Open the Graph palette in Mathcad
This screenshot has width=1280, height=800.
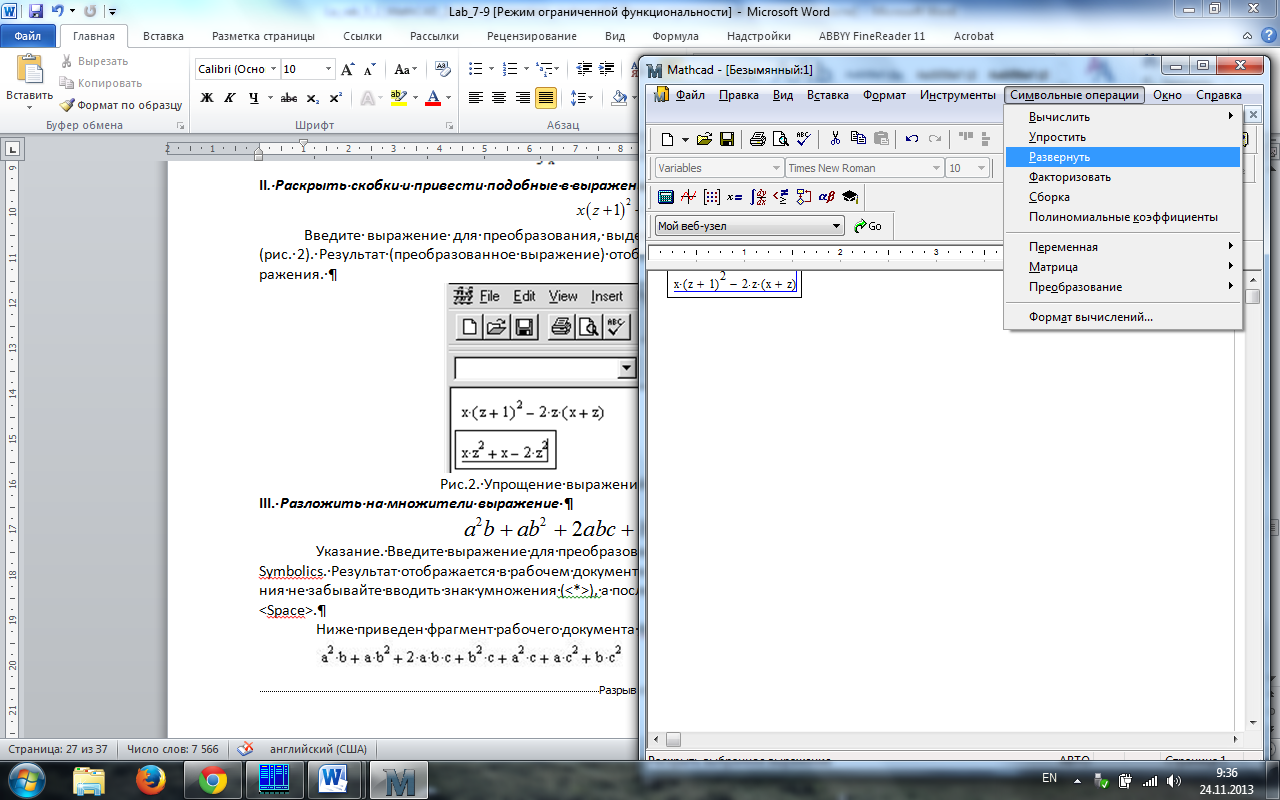(x=688, y=196)
